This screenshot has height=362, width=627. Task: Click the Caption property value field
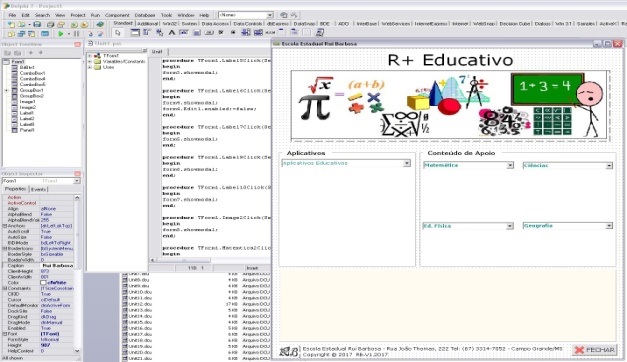point(57,266)
